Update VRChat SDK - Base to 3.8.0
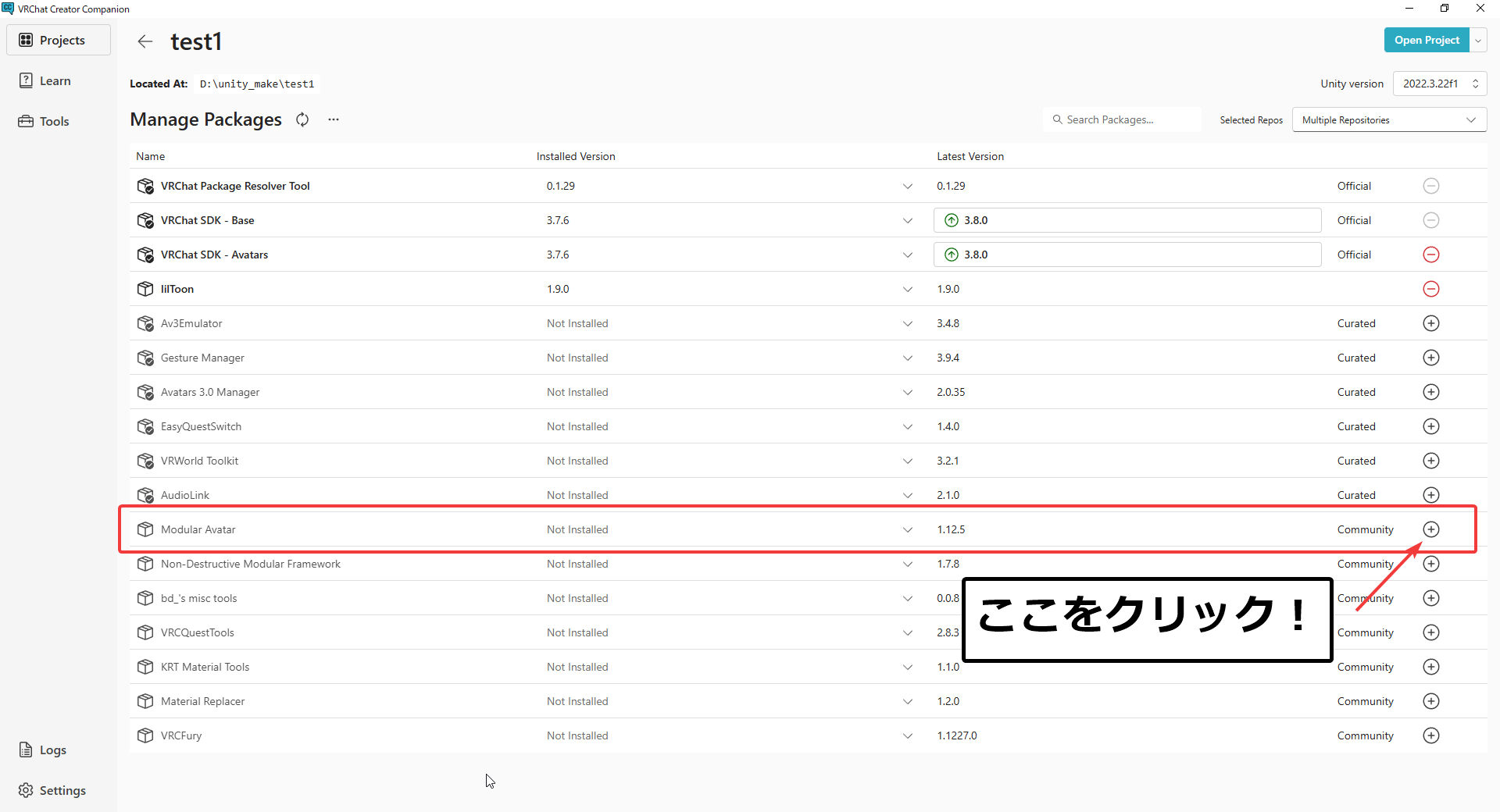Viewport: 1500px width, 812px height. point(1127,220)
